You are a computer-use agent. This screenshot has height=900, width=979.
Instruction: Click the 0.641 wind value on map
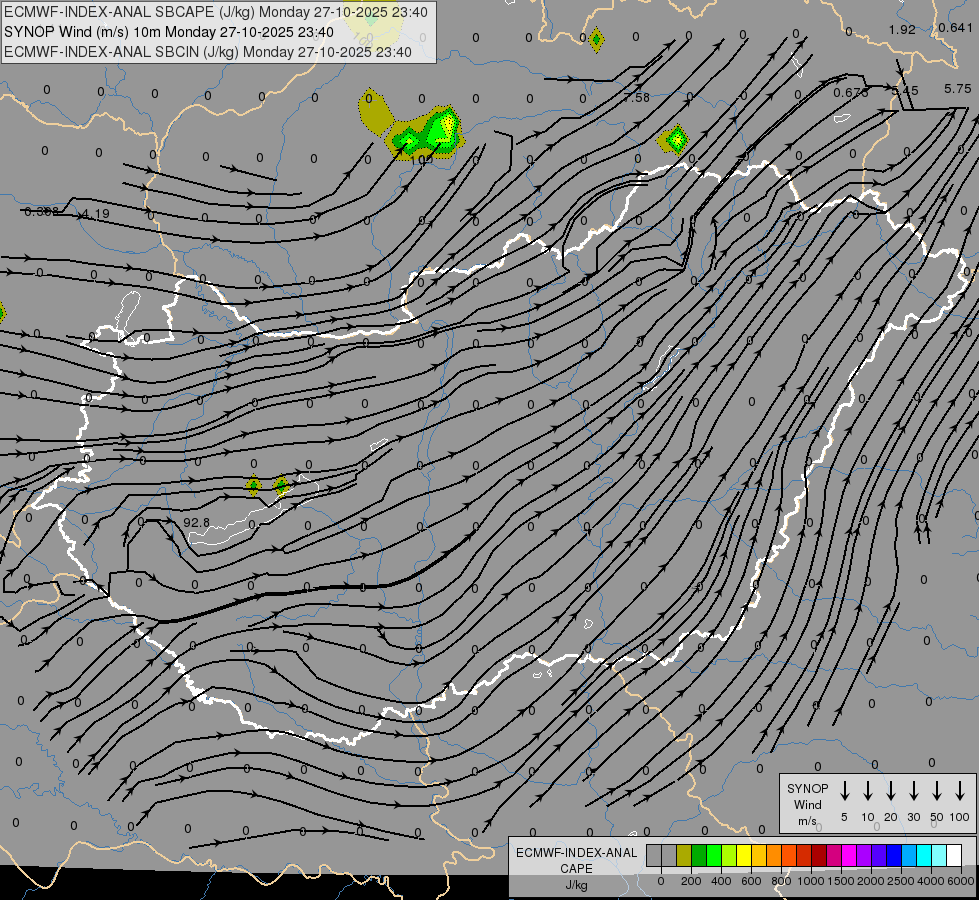coord(955,27)
